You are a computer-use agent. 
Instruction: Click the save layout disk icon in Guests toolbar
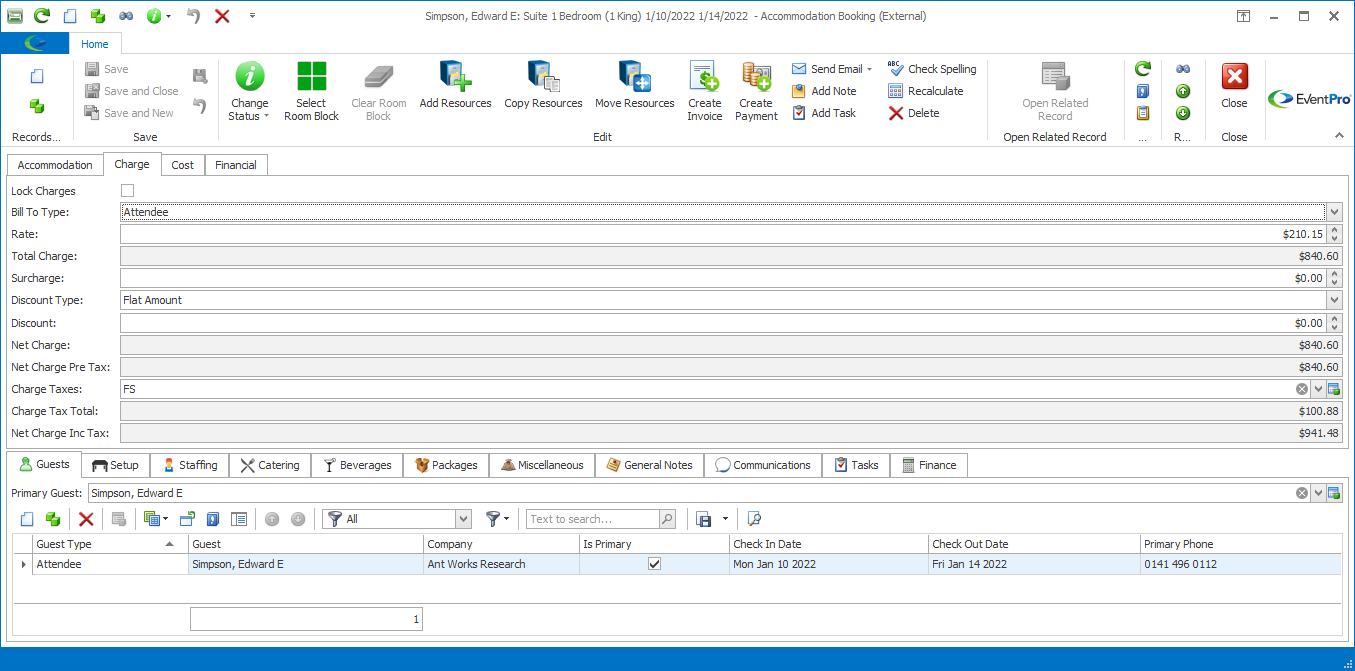[x=704, y=519]
